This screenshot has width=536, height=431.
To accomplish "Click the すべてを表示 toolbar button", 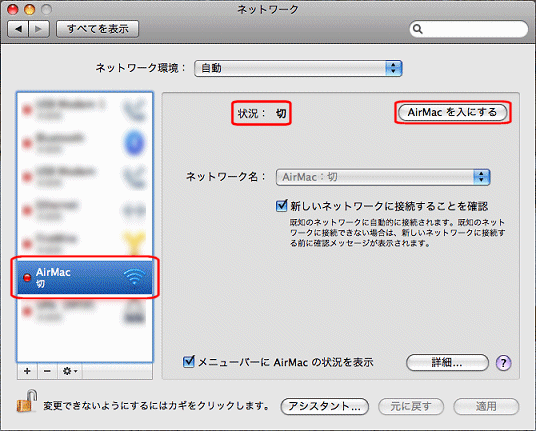I will 97,29.
